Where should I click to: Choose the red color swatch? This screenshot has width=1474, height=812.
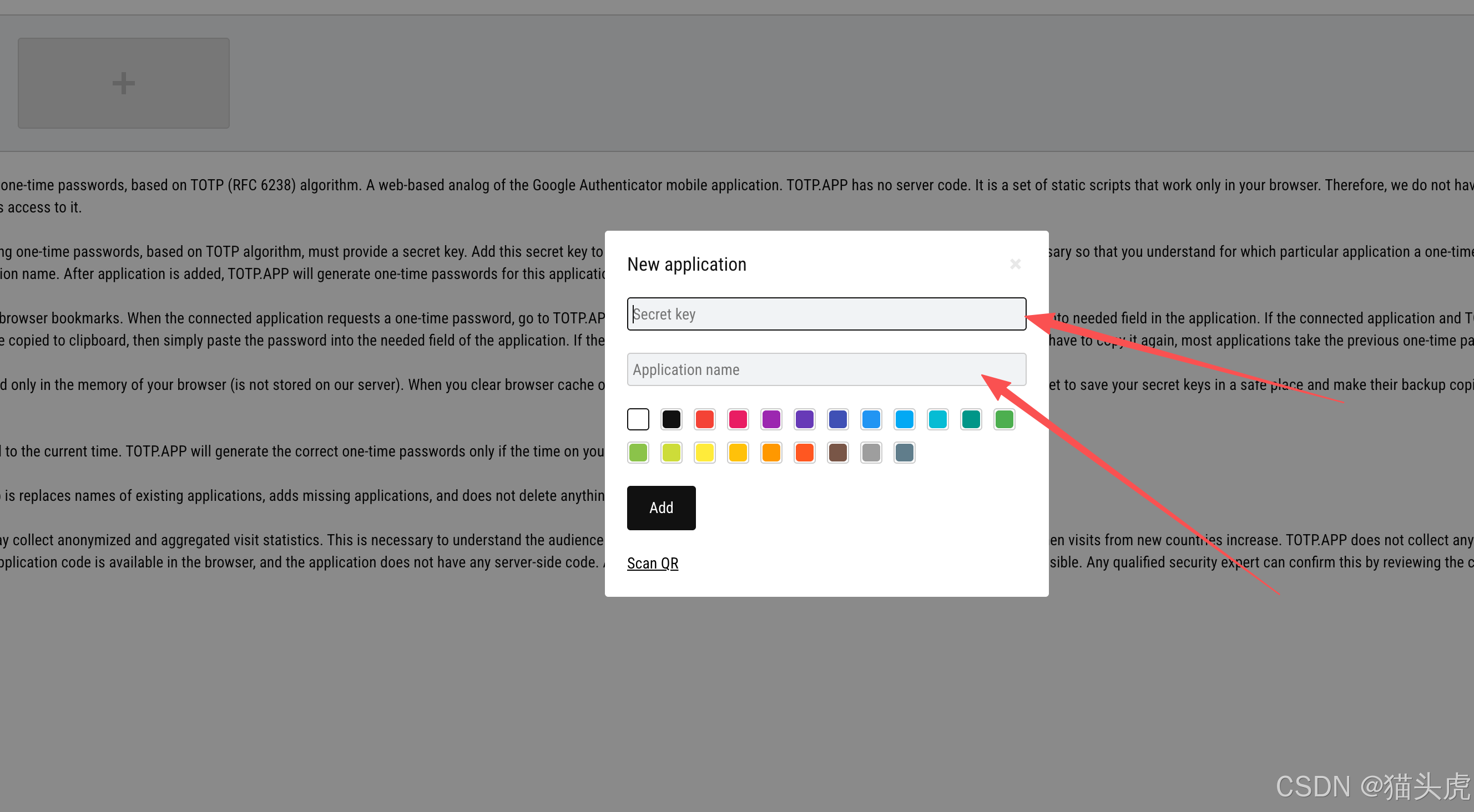coord(704,419)
